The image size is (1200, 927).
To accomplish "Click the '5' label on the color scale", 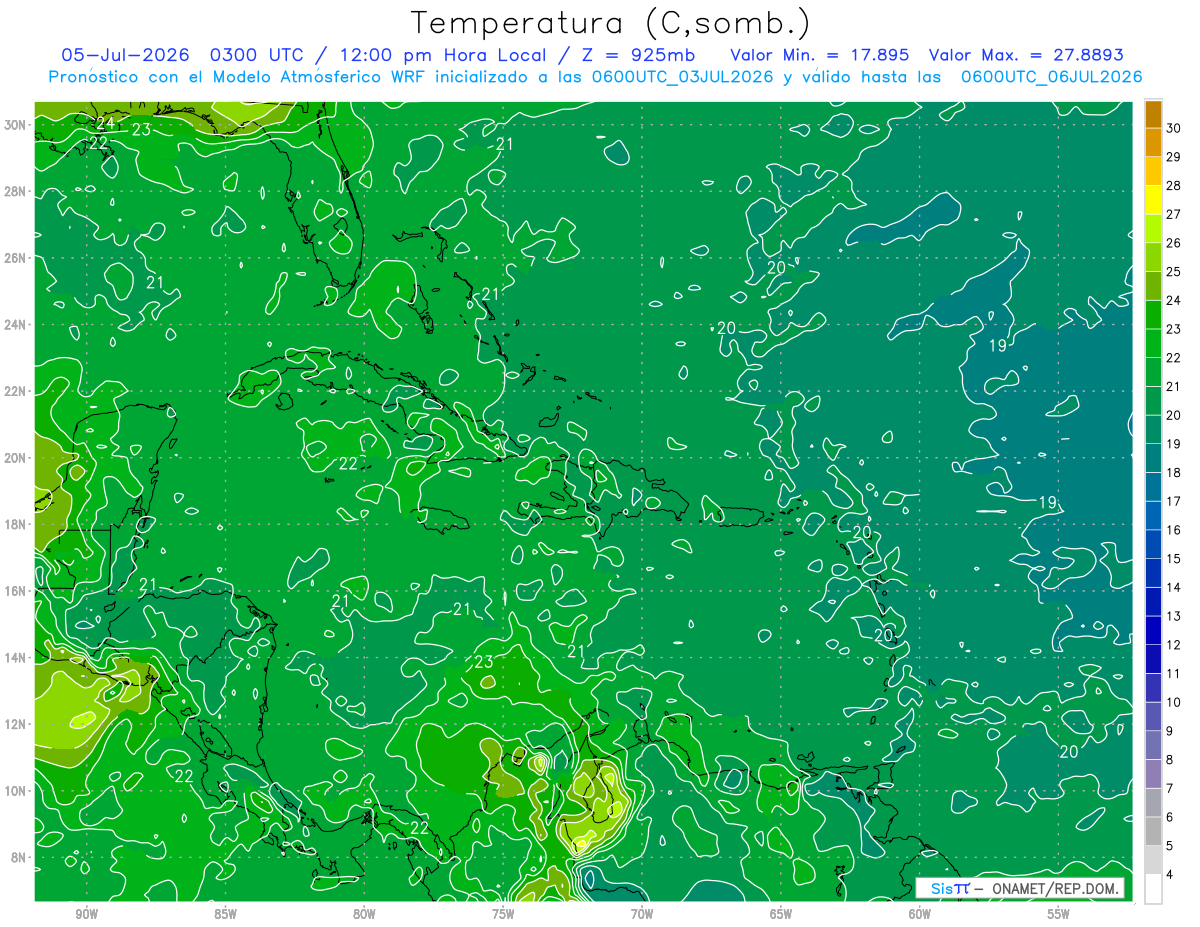I will tap(1170, 846).
